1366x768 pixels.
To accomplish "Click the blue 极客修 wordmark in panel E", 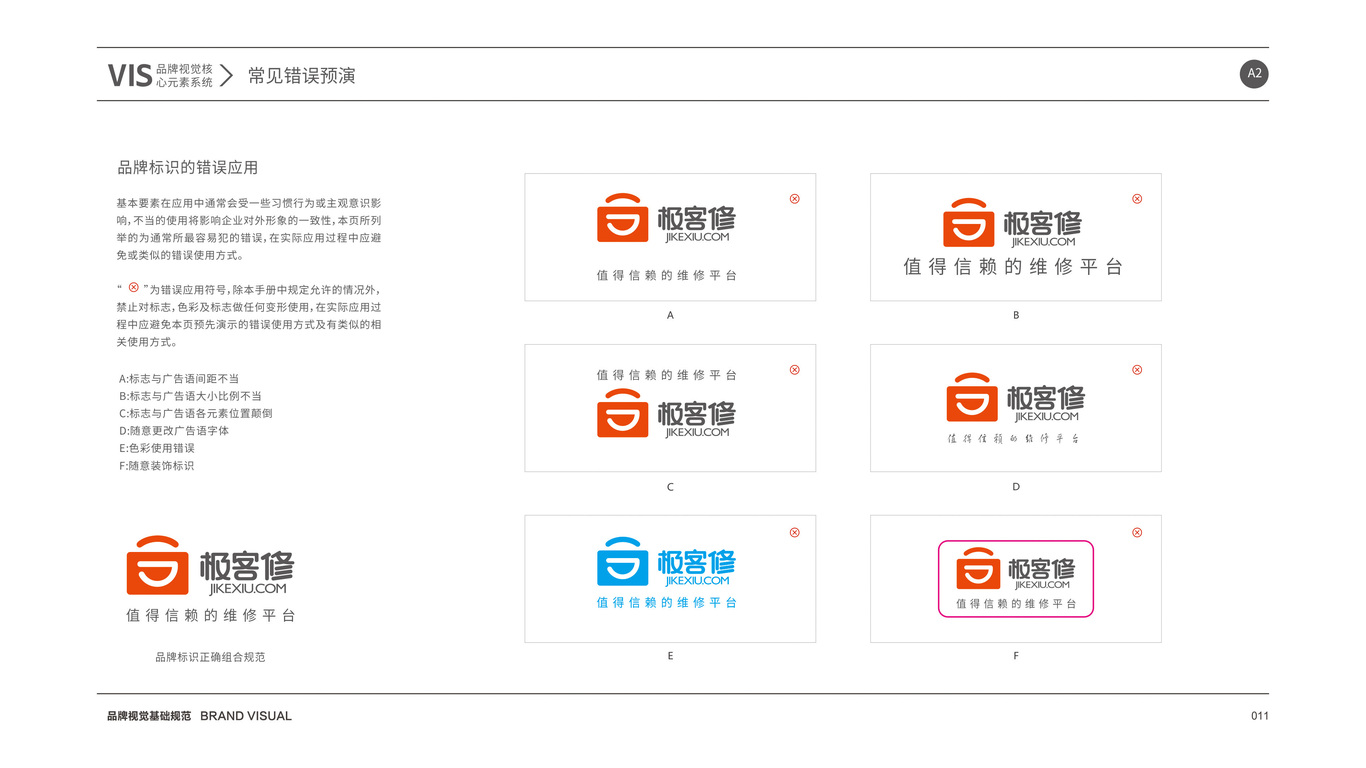I will pos(697,561).
